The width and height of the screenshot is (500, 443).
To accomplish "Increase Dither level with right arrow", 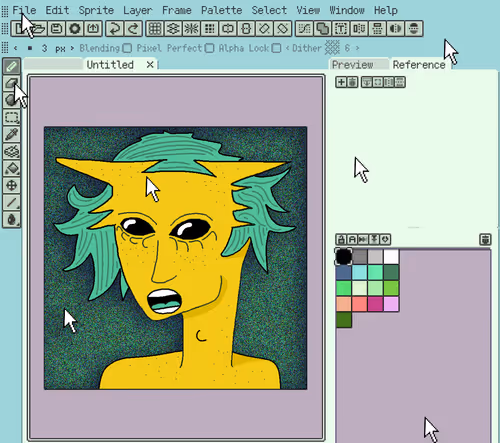I will click(x=357, y=48).
